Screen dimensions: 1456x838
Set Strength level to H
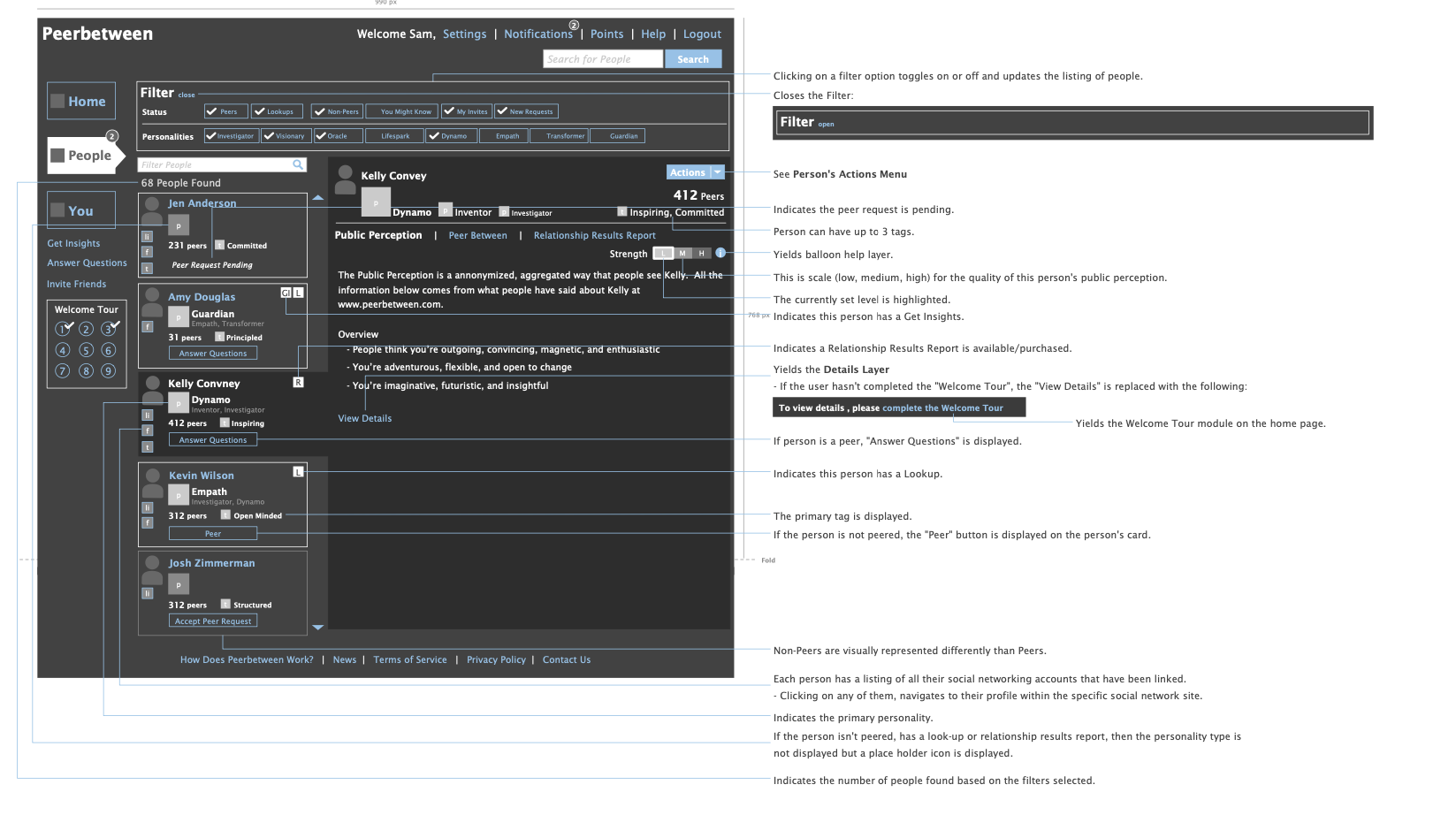(702, 253)
